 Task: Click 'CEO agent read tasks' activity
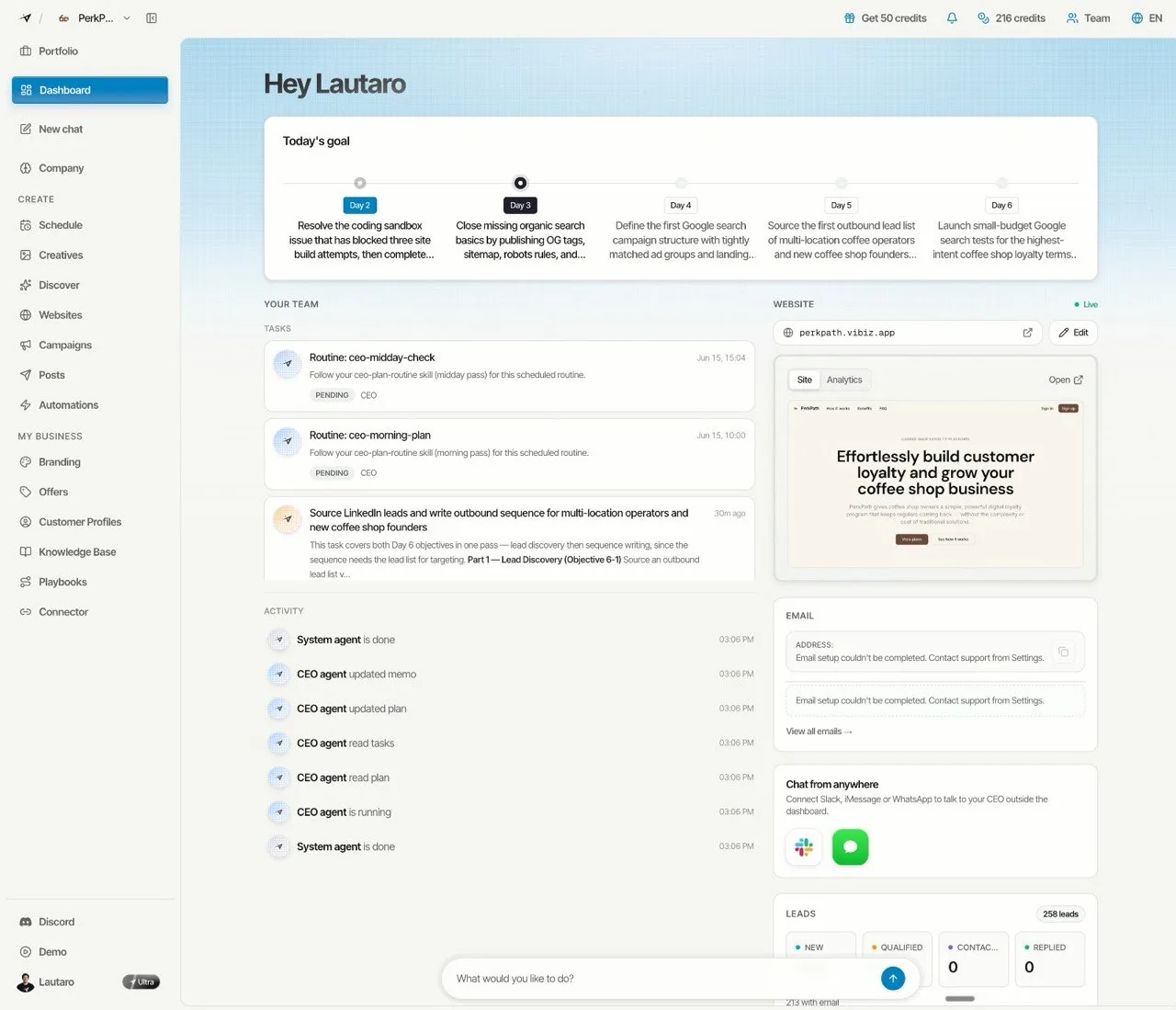pos(510,743)
